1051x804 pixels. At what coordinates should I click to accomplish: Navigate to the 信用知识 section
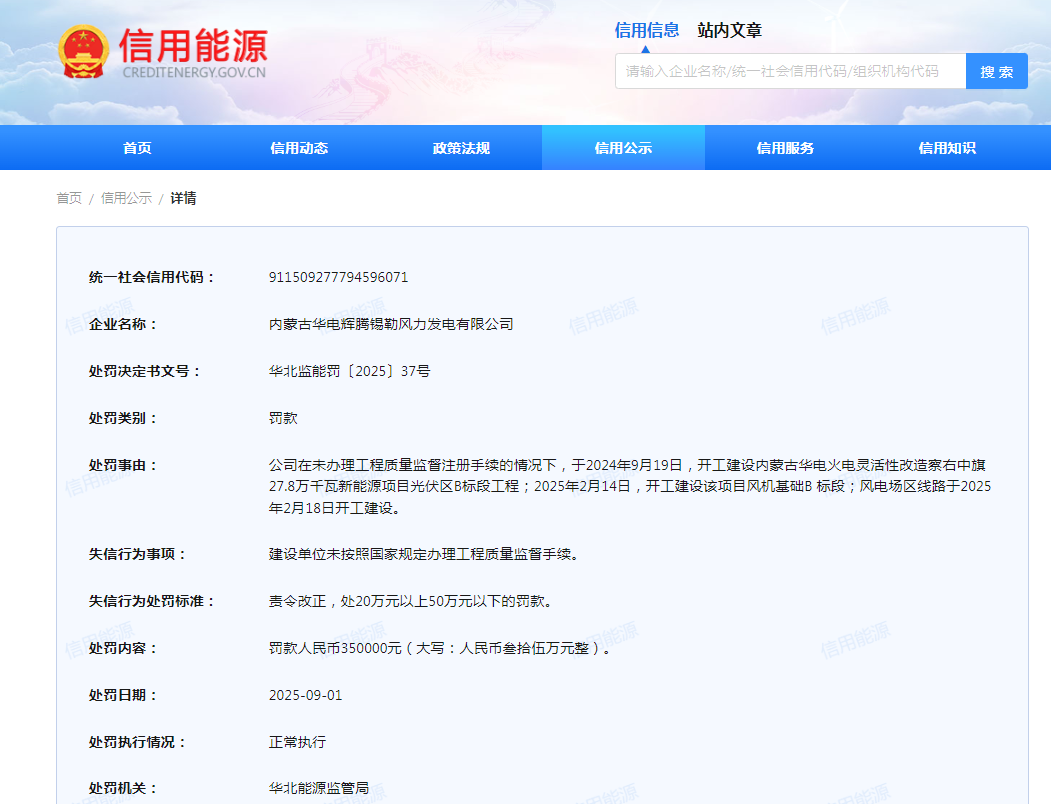pos(947,148)
